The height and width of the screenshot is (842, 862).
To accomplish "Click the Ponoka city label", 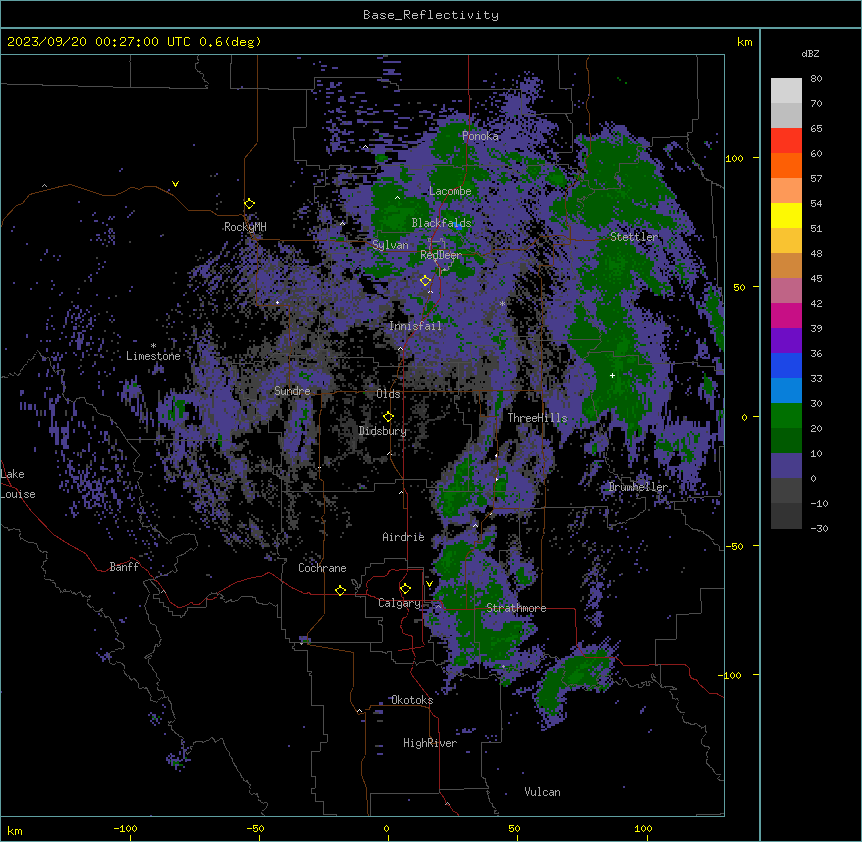I will tap(480, 136).
